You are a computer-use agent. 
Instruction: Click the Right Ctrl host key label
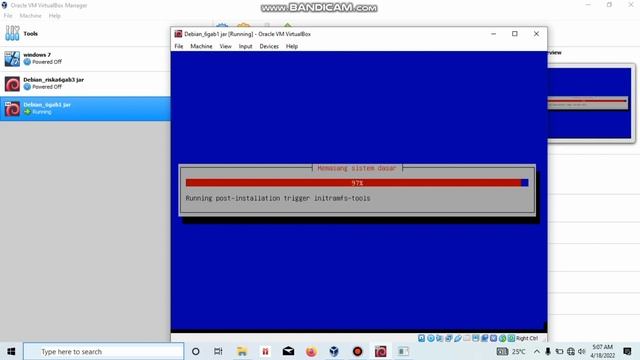[x=527, y=338]
